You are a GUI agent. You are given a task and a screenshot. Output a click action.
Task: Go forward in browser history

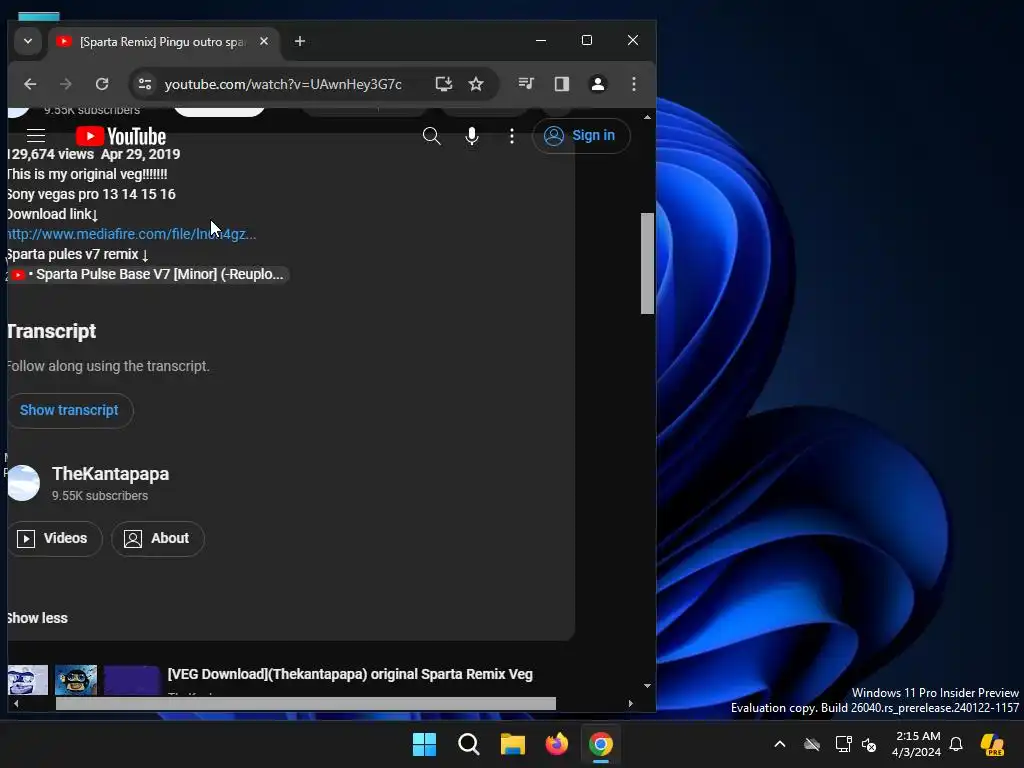pos(65,84)
